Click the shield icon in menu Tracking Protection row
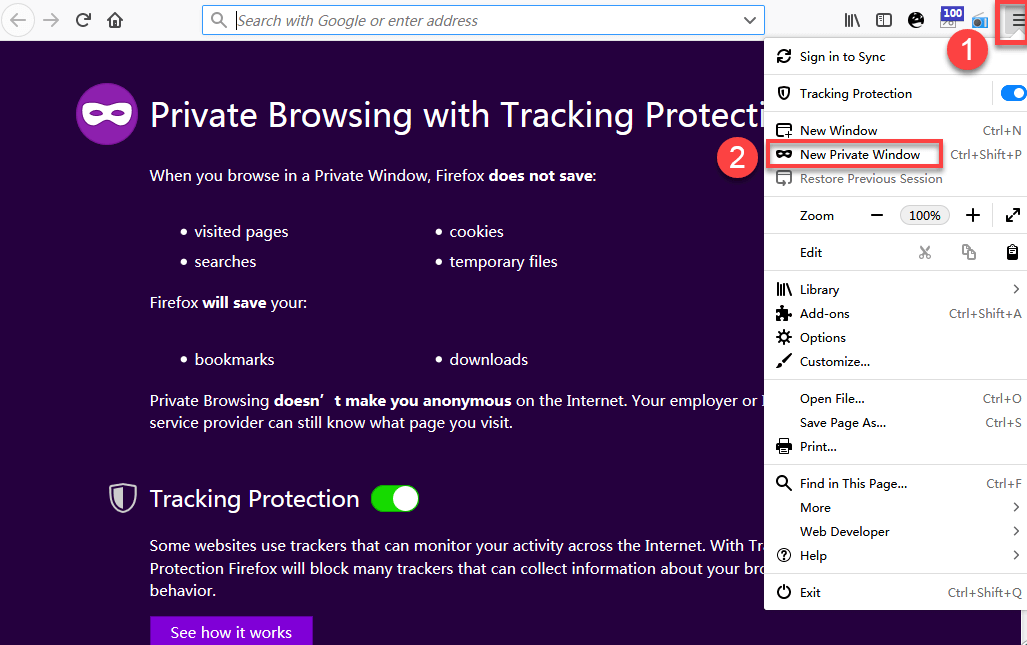 (784, 93)
